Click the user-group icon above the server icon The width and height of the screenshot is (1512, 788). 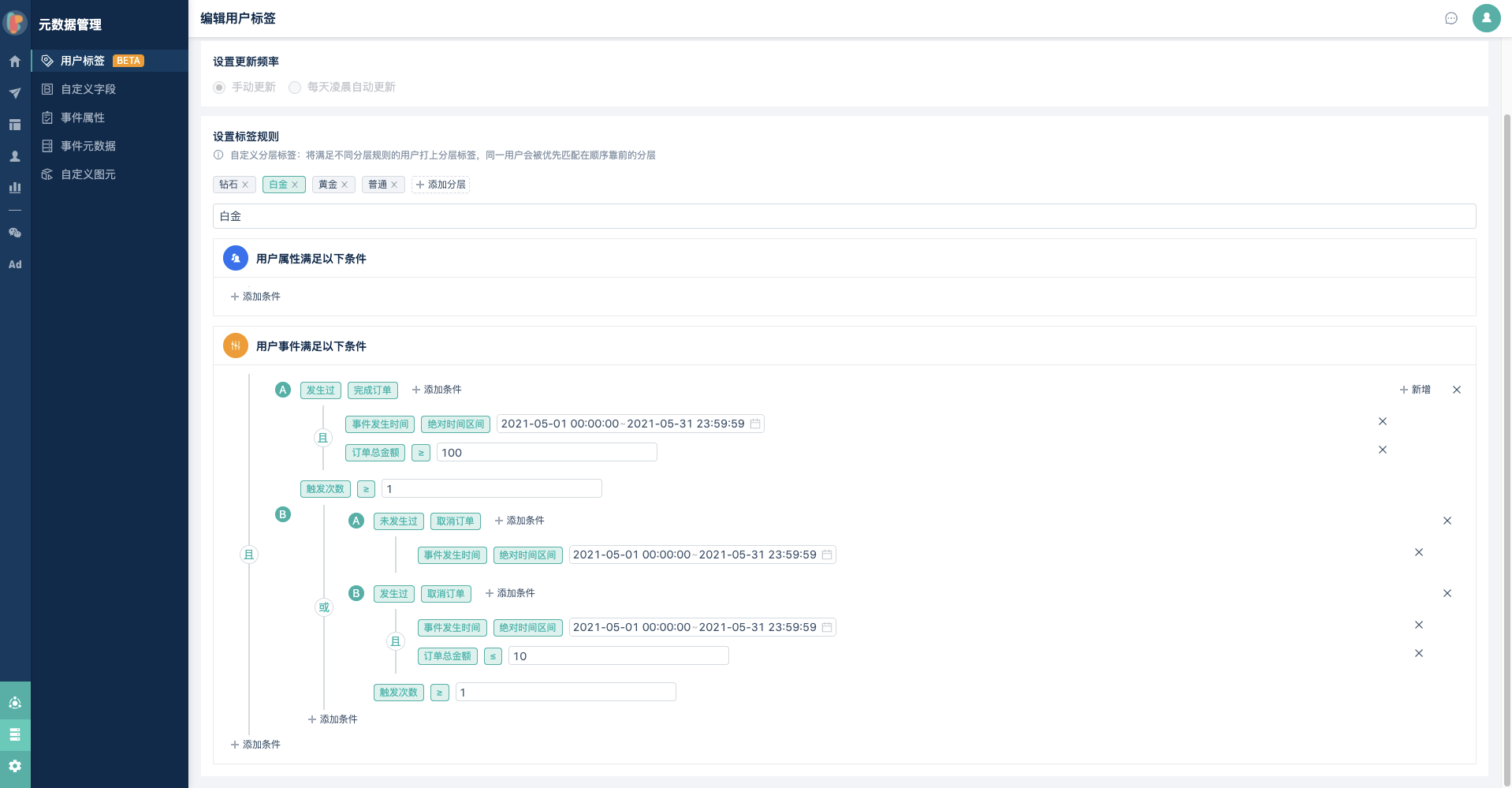(15, 702)
